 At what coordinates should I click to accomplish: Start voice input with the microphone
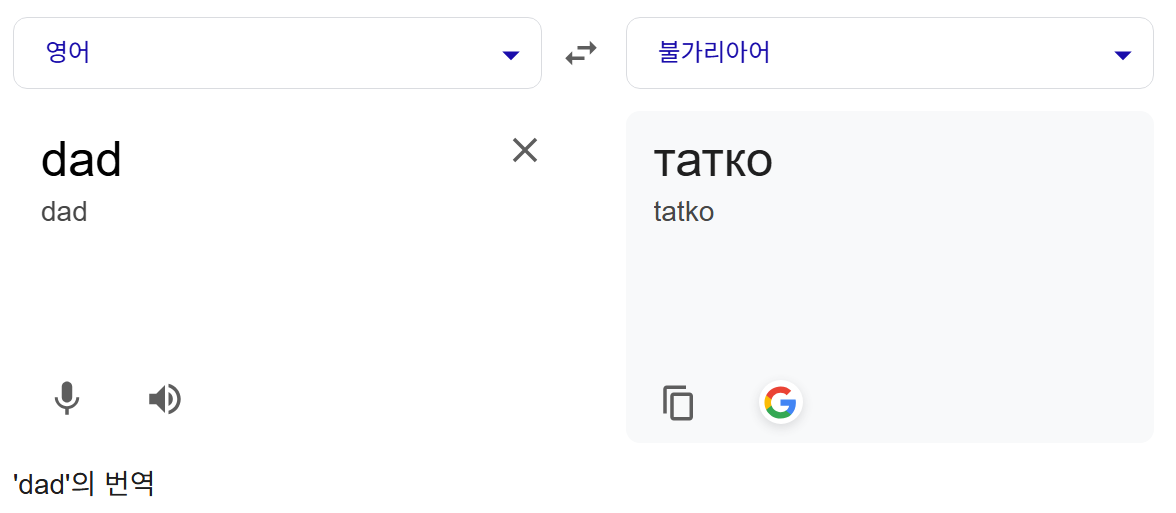tap(67, 398)
